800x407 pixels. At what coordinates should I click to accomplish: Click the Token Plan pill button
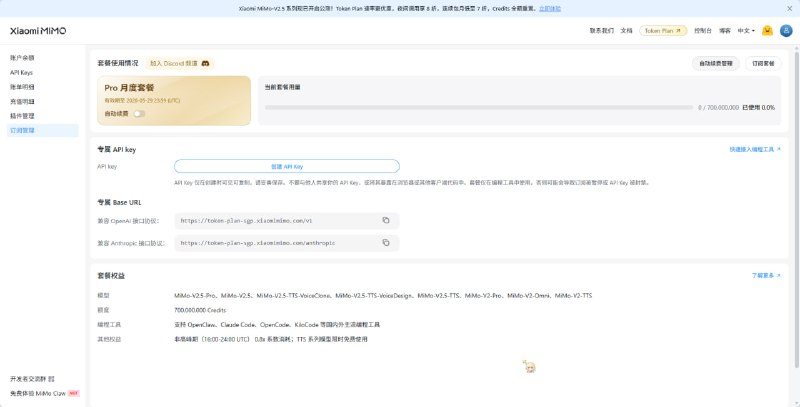[x=663, y=31]
